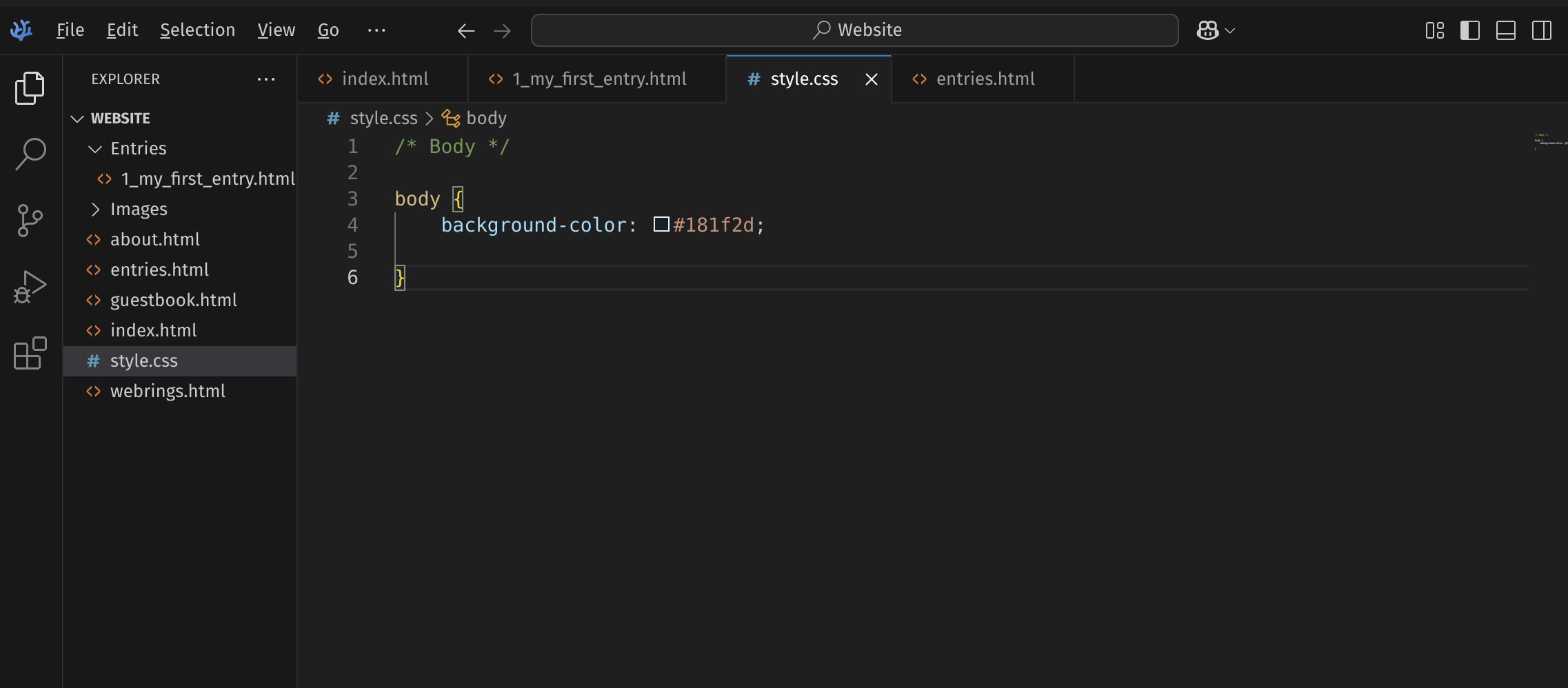Toggle the bottom panel visibility
This screenshot has width=1568, height=688.
(1506, 30)
